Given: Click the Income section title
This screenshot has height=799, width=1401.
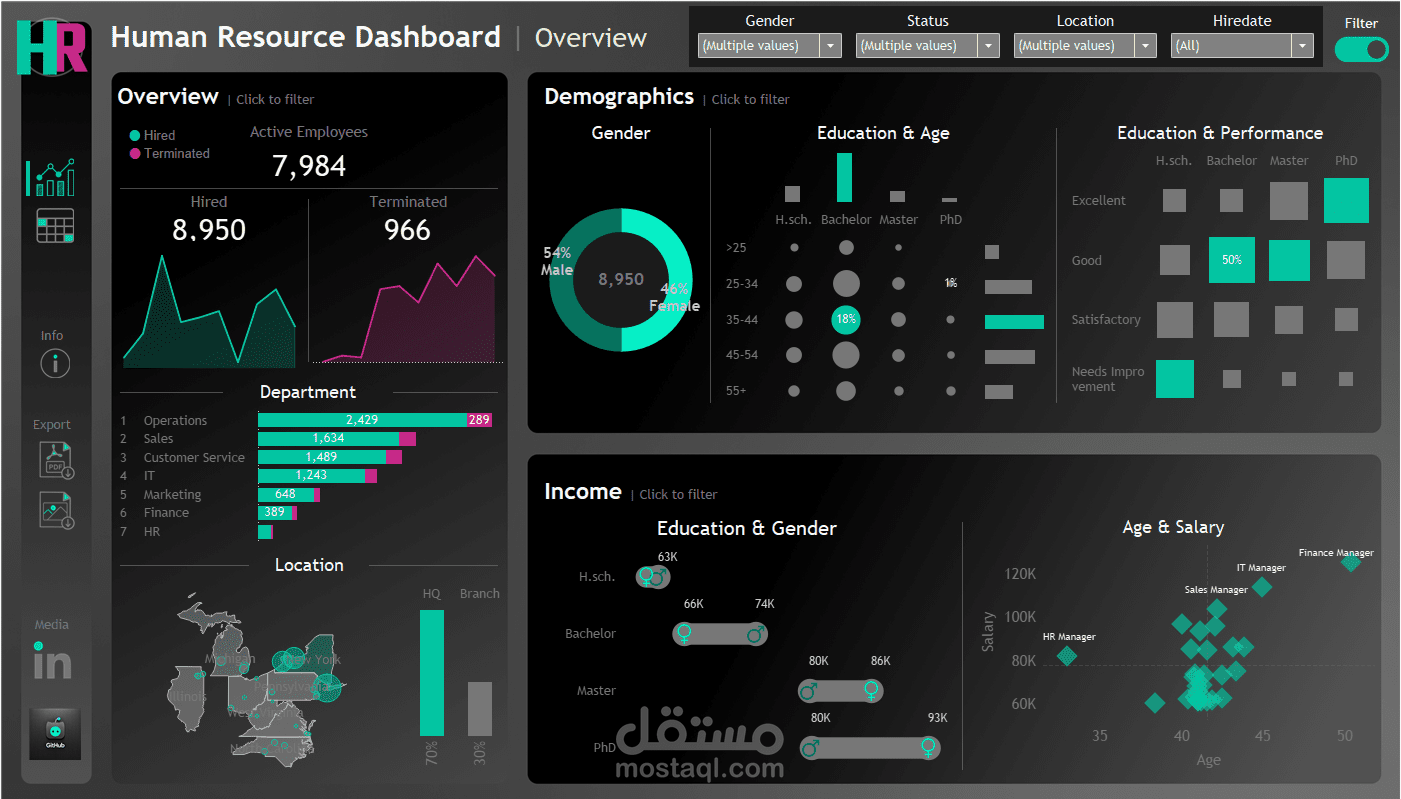Looking at the screenshot, I should (x=583, y=492).
